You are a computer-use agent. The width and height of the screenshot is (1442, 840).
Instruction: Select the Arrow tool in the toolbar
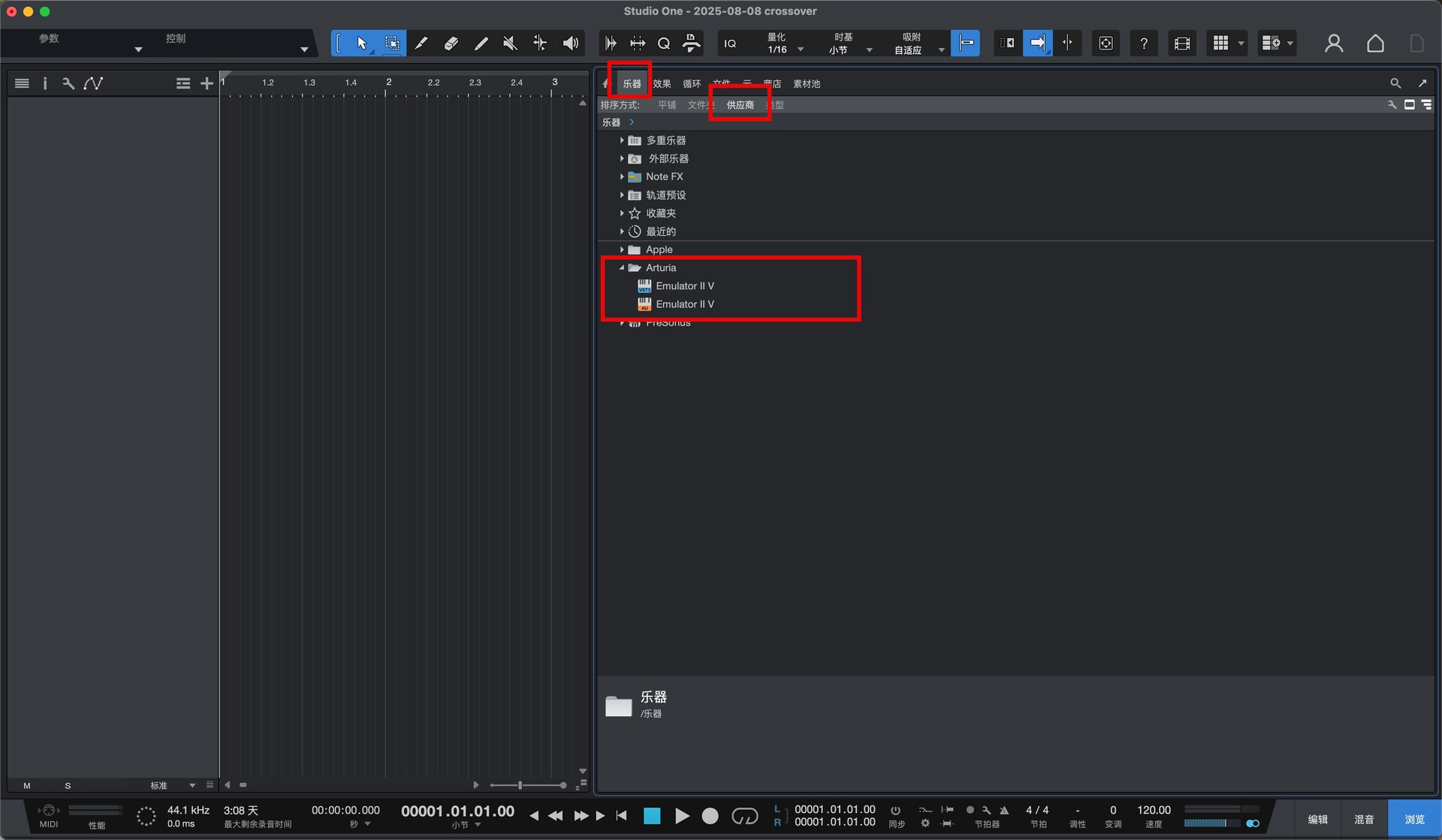[362, 43]
